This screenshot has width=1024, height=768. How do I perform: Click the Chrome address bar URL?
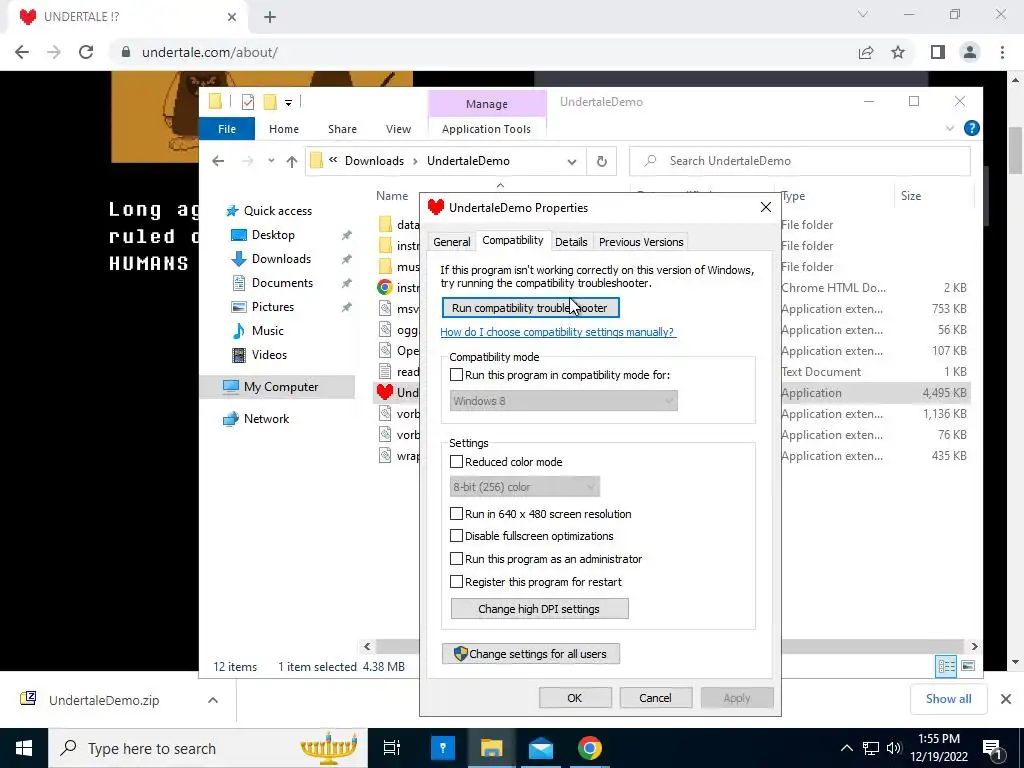click(x=210, y=52)
